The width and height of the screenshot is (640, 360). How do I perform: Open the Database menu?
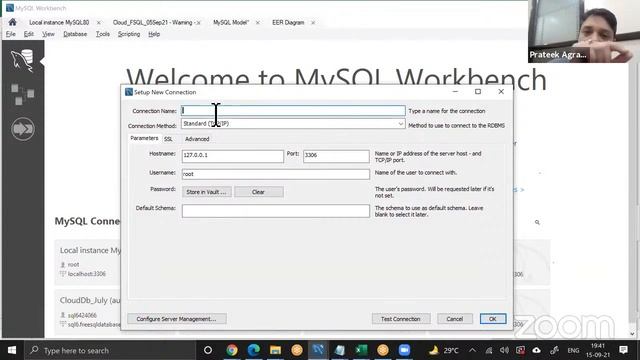75,34
